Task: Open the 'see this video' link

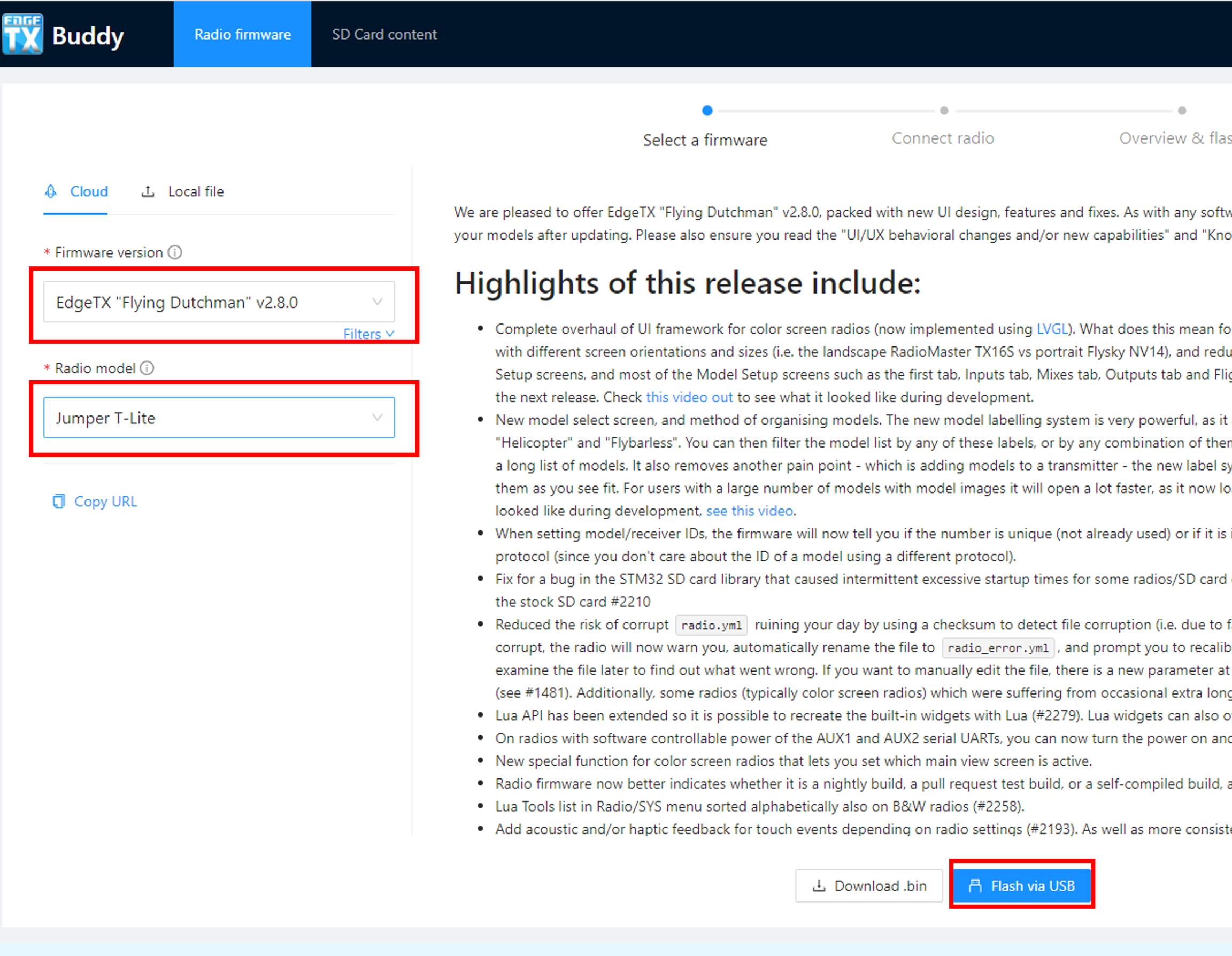Action: pos(749,511)
